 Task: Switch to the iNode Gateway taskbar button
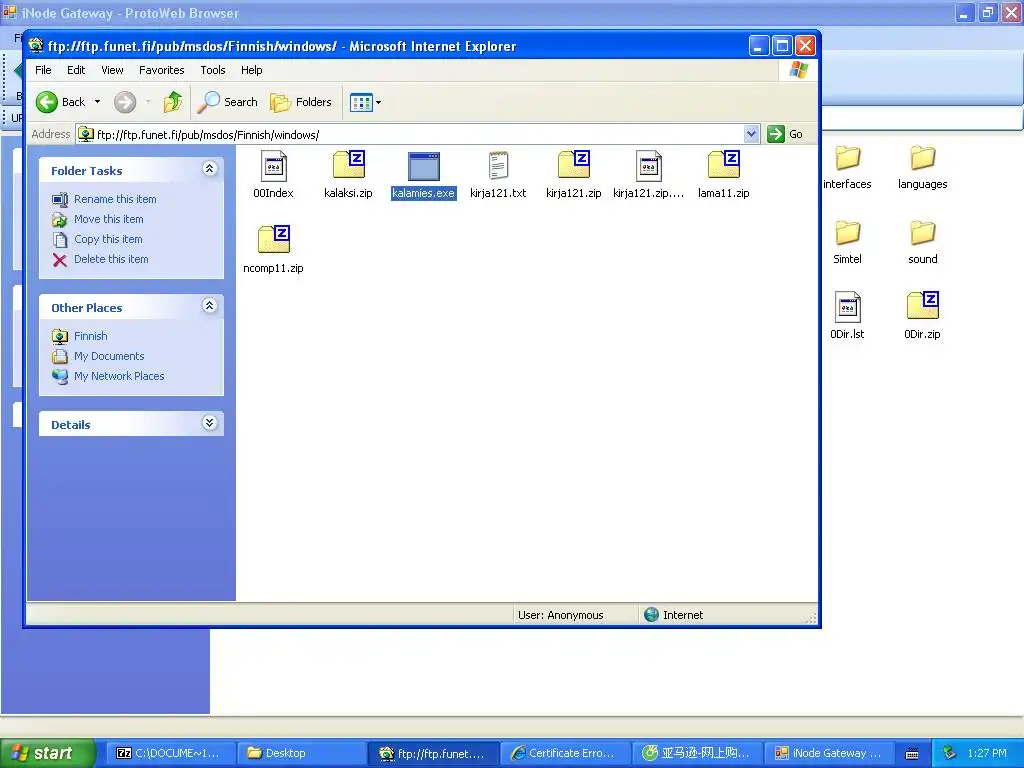pyautogui.click(x=829, y=753)
